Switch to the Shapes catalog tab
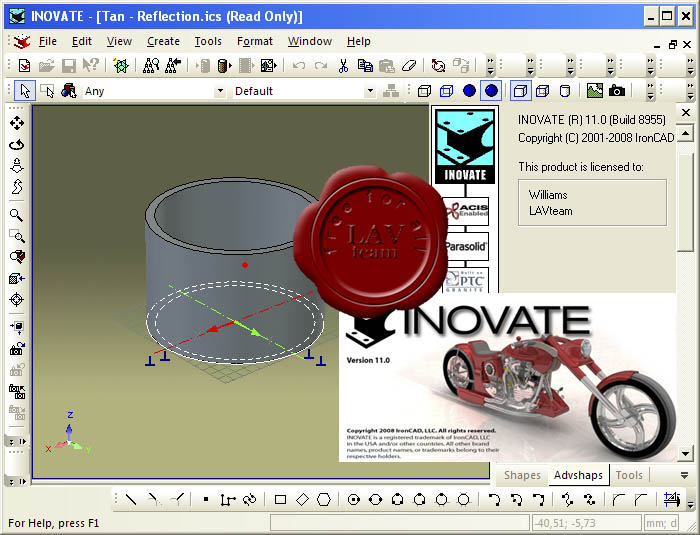 [x=522, y=475]
